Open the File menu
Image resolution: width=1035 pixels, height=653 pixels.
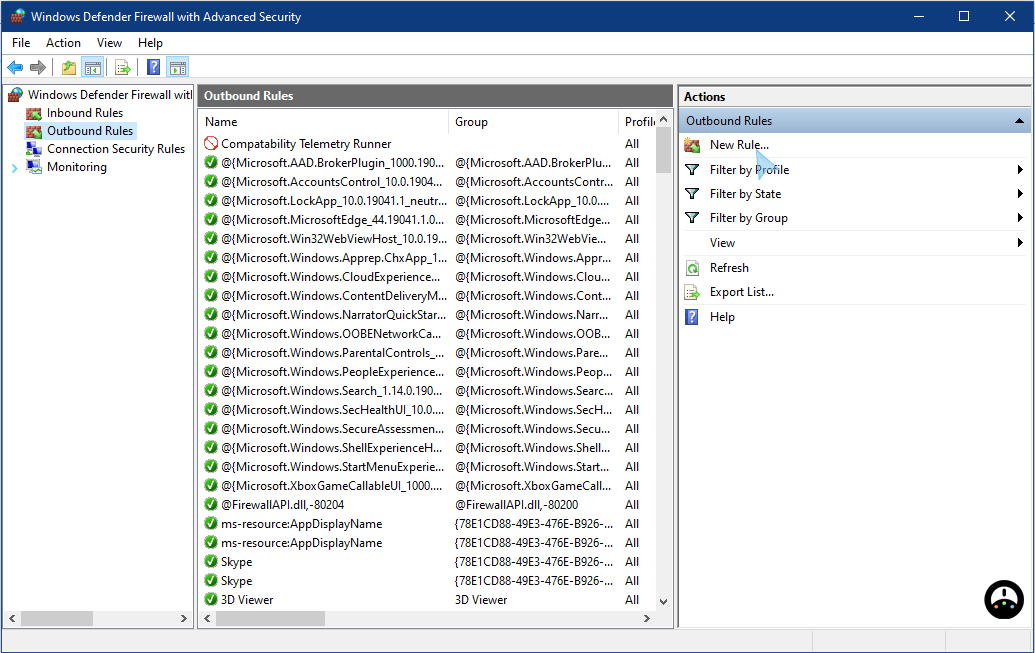coord(21,43)
